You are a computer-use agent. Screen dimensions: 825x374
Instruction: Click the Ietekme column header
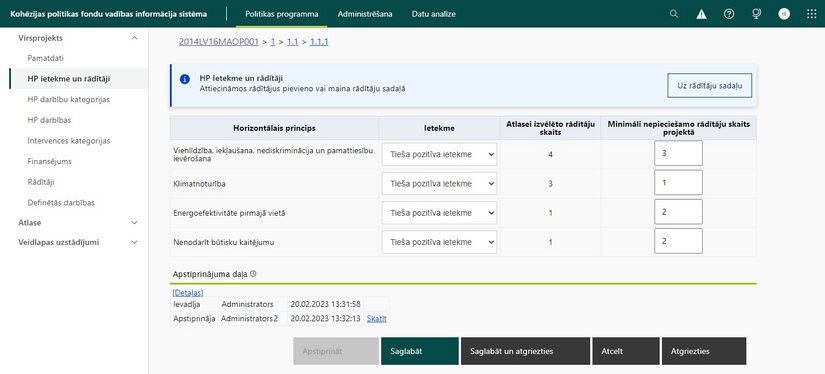[x=439, y=128]
